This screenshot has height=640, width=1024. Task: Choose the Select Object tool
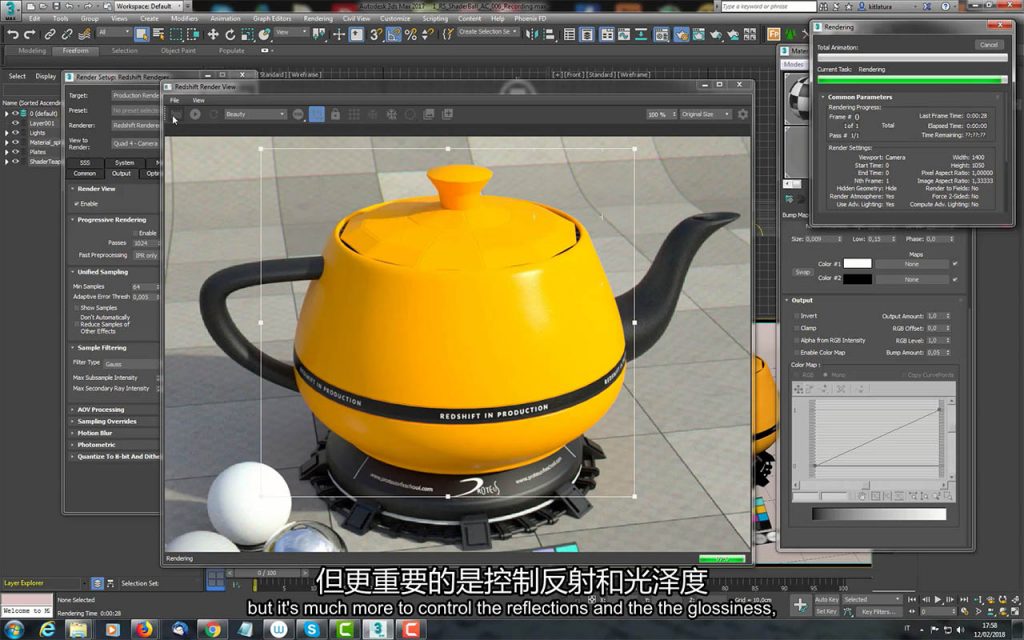pyautogui.click(x=142, y=34)
